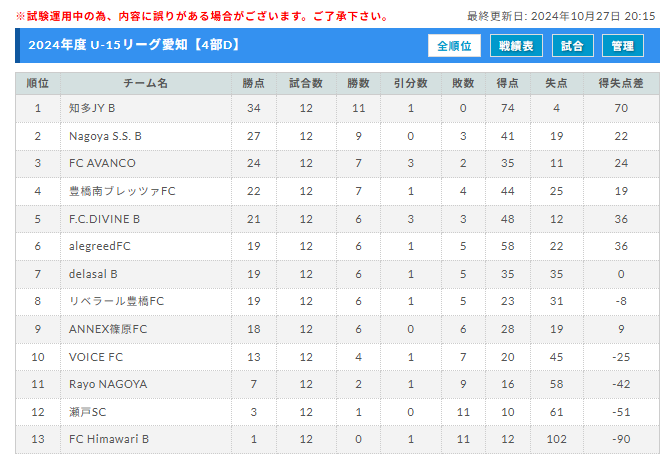Click the 得失点差 column header
This screenshot has width=670, height=458.
pos(621,83)
